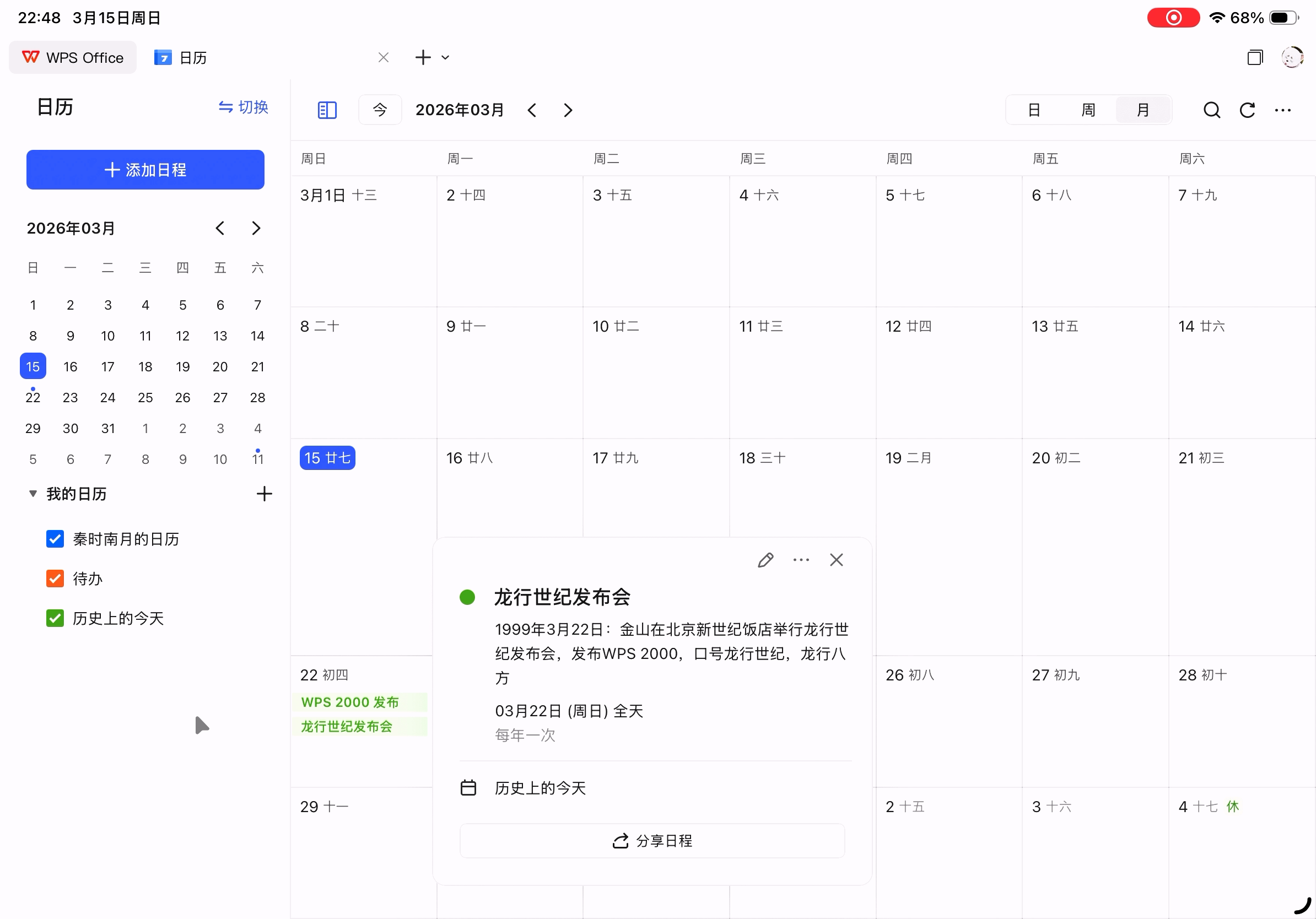Toggle the 待办 calendar checkbox
The width and height of the screenshot is (1316, 919).
point(55,579)
